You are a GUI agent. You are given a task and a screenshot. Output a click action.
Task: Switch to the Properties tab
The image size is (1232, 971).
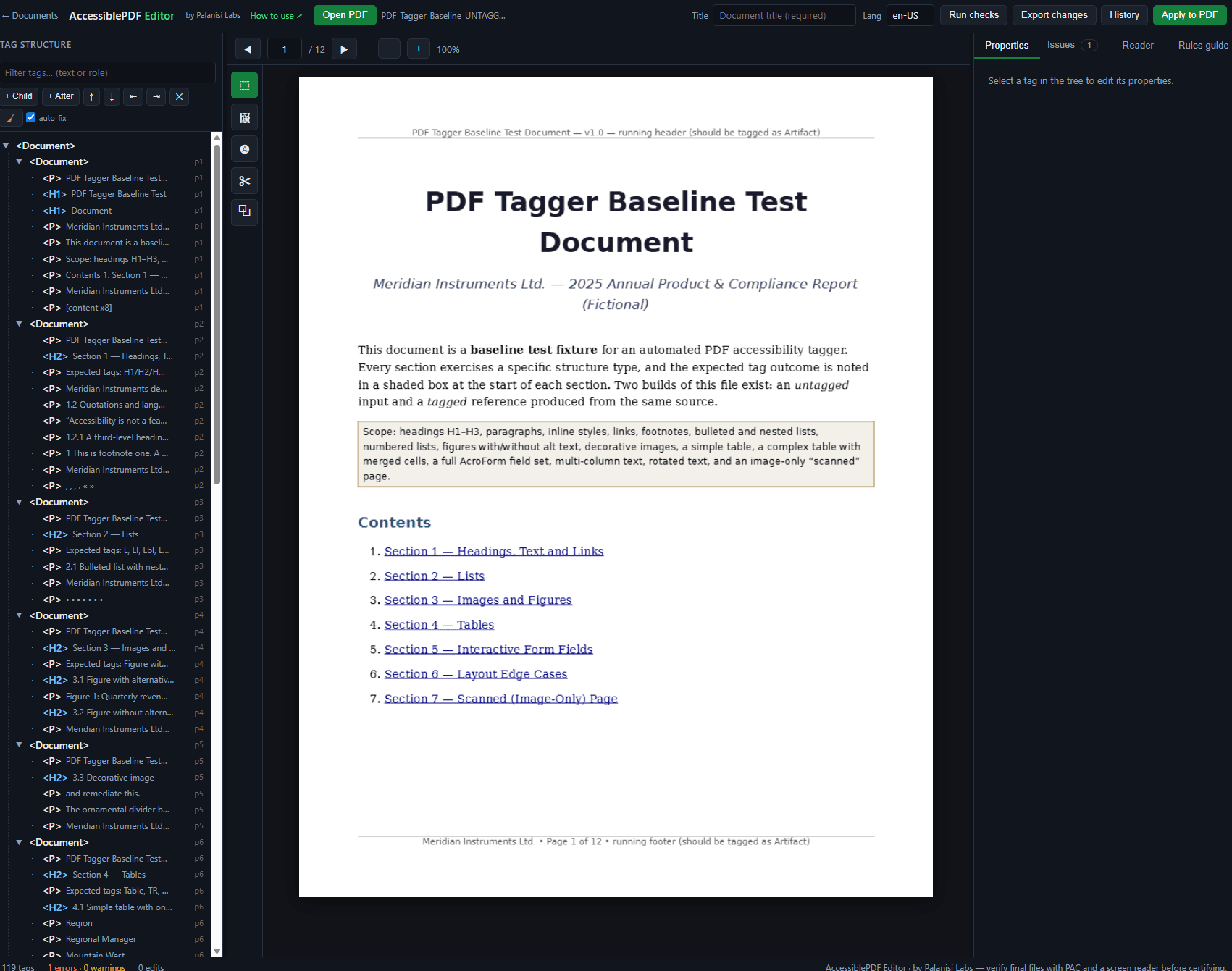point(1007,45)
